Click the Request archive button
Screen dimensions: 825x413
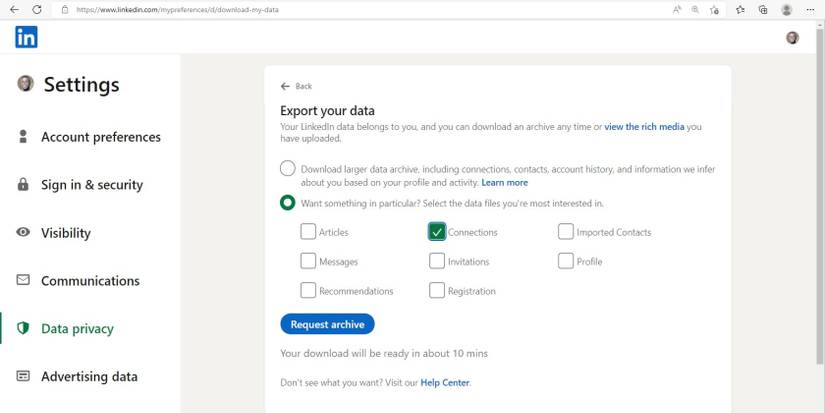point(327,324)
